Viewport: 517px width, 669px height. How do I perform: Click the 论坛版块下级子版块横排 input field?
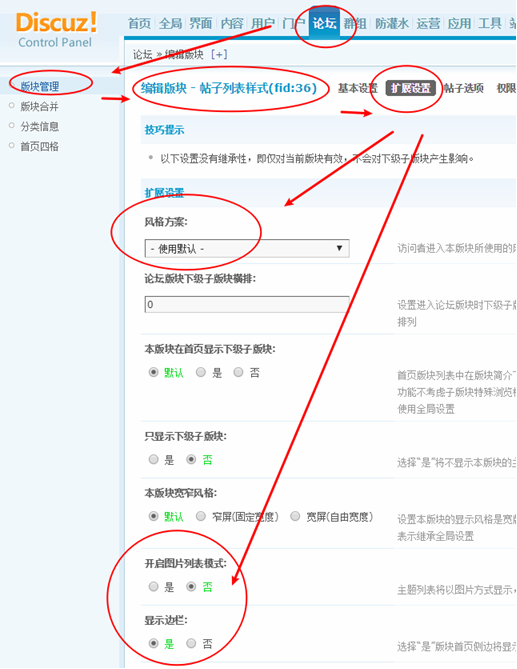[x=247, y=304]
